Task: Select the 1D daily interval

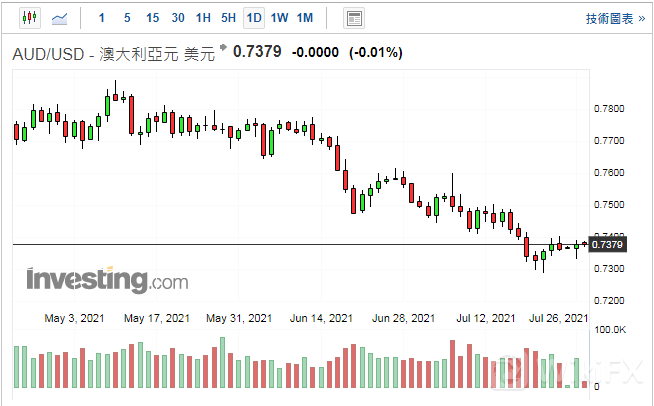Action: pyautogui.click(x=254, y=18)
